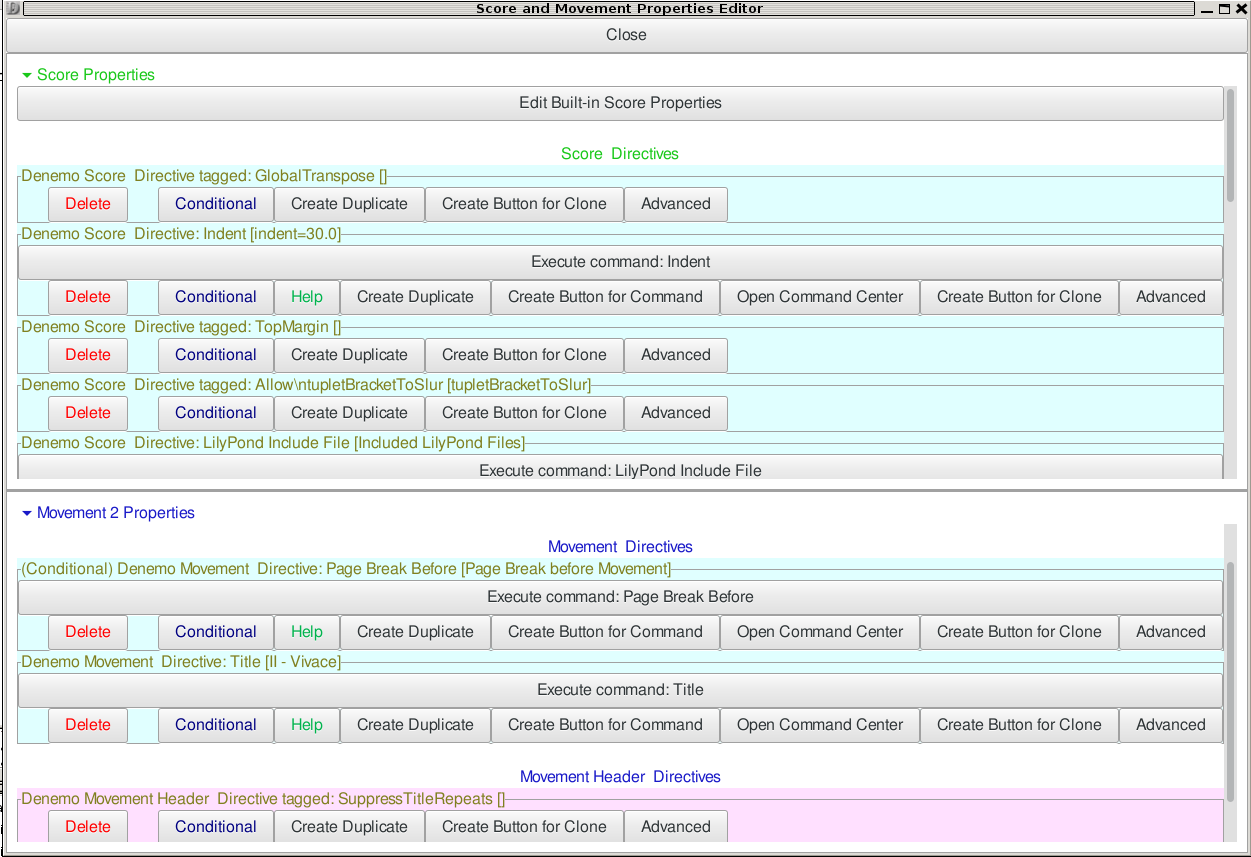
Task: Open Advanced options for tupletBracketToSlur directive
Action: 676,412
